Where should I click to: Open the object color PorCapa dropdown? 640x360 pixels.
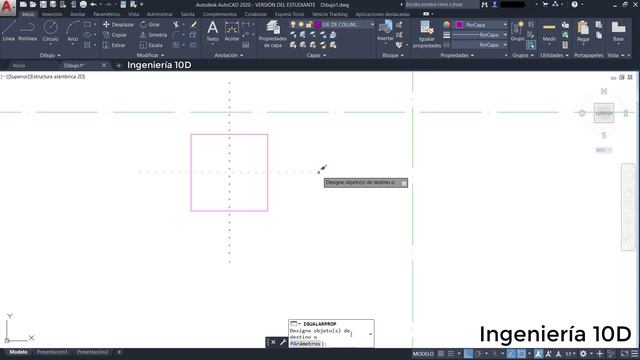click(x=481, y=25)
